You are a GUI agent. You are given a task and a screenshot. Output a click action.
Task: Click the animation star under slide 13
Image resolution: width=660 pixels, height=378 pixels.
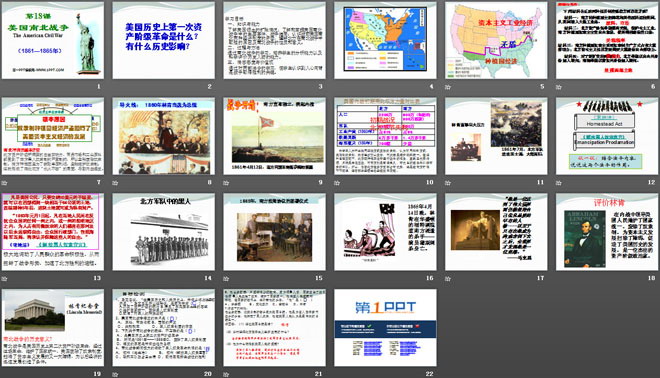(x=5, y=279)
